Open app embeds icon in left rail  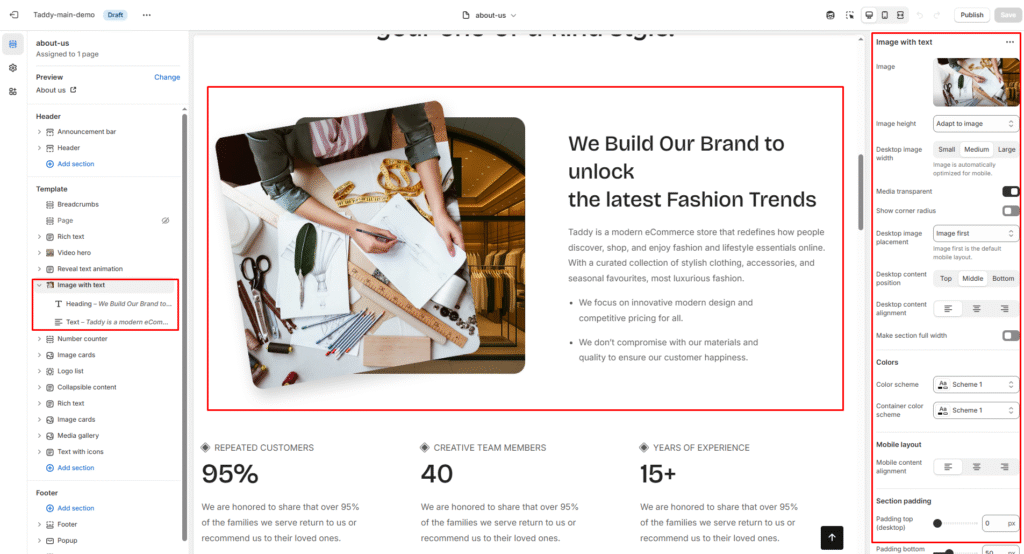[x=12, y=91]
